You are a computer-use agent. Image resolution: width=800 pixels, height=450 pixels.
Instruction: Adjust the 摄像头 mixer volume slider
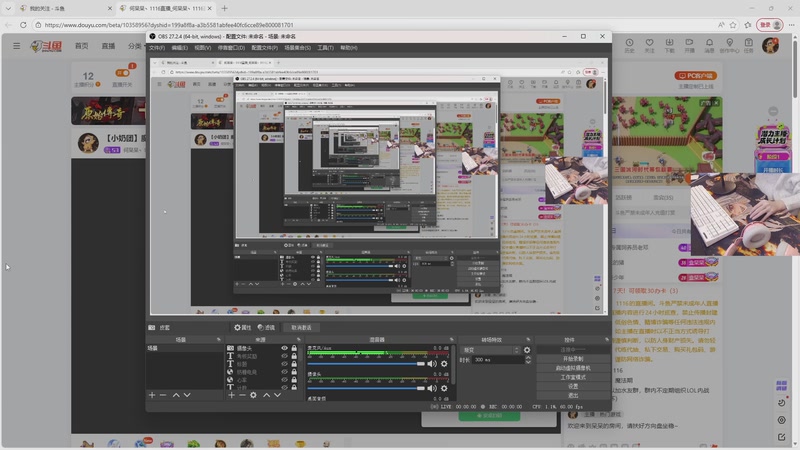366,388
